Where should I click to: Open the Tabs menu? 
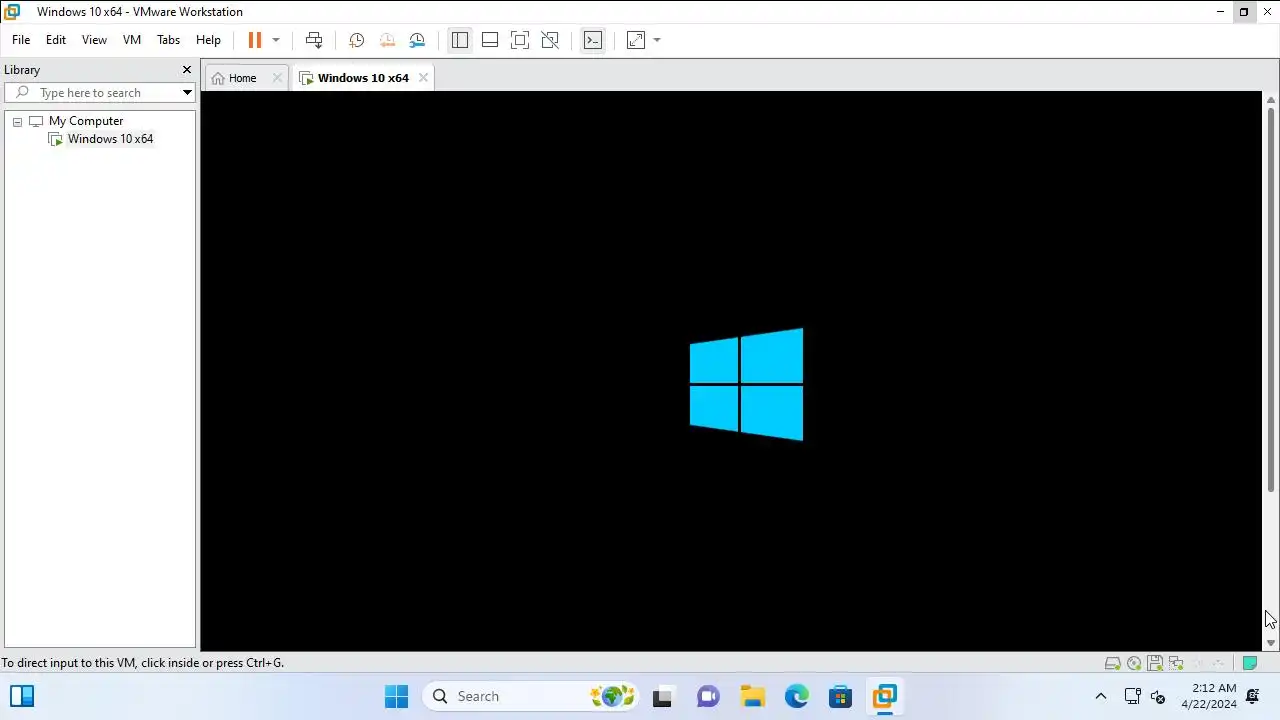[169, 40]
